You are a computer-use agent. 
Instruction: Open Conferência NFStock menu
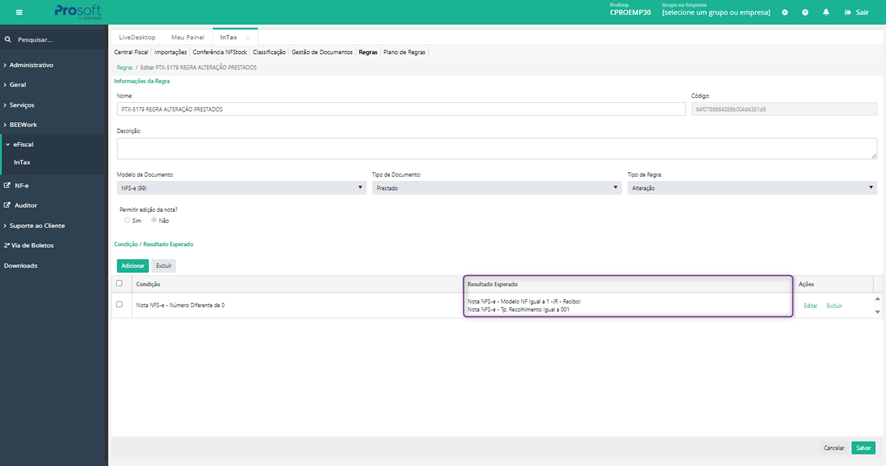(220, 52)
